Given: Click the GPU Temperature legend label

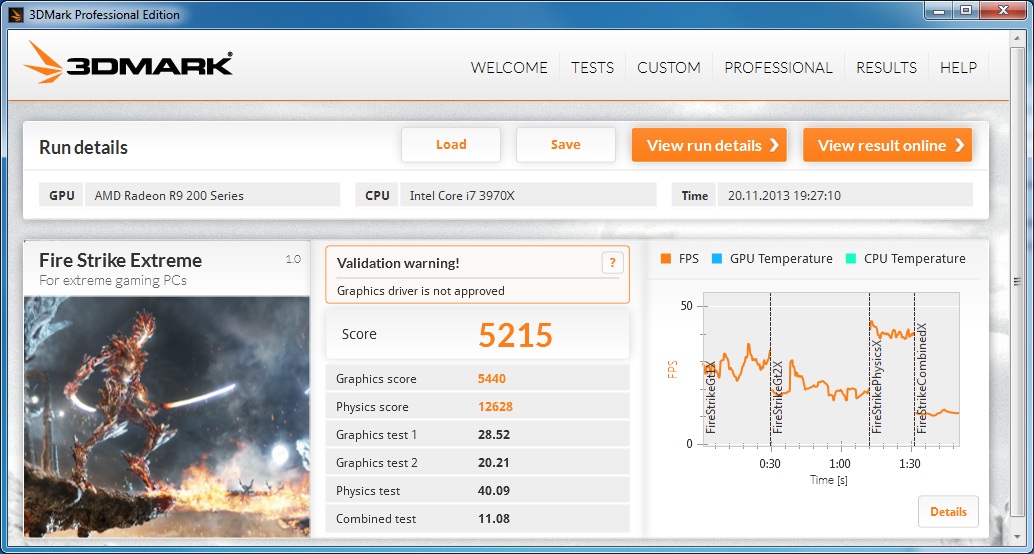Looking at the screenshot, I should click(781, 259).
